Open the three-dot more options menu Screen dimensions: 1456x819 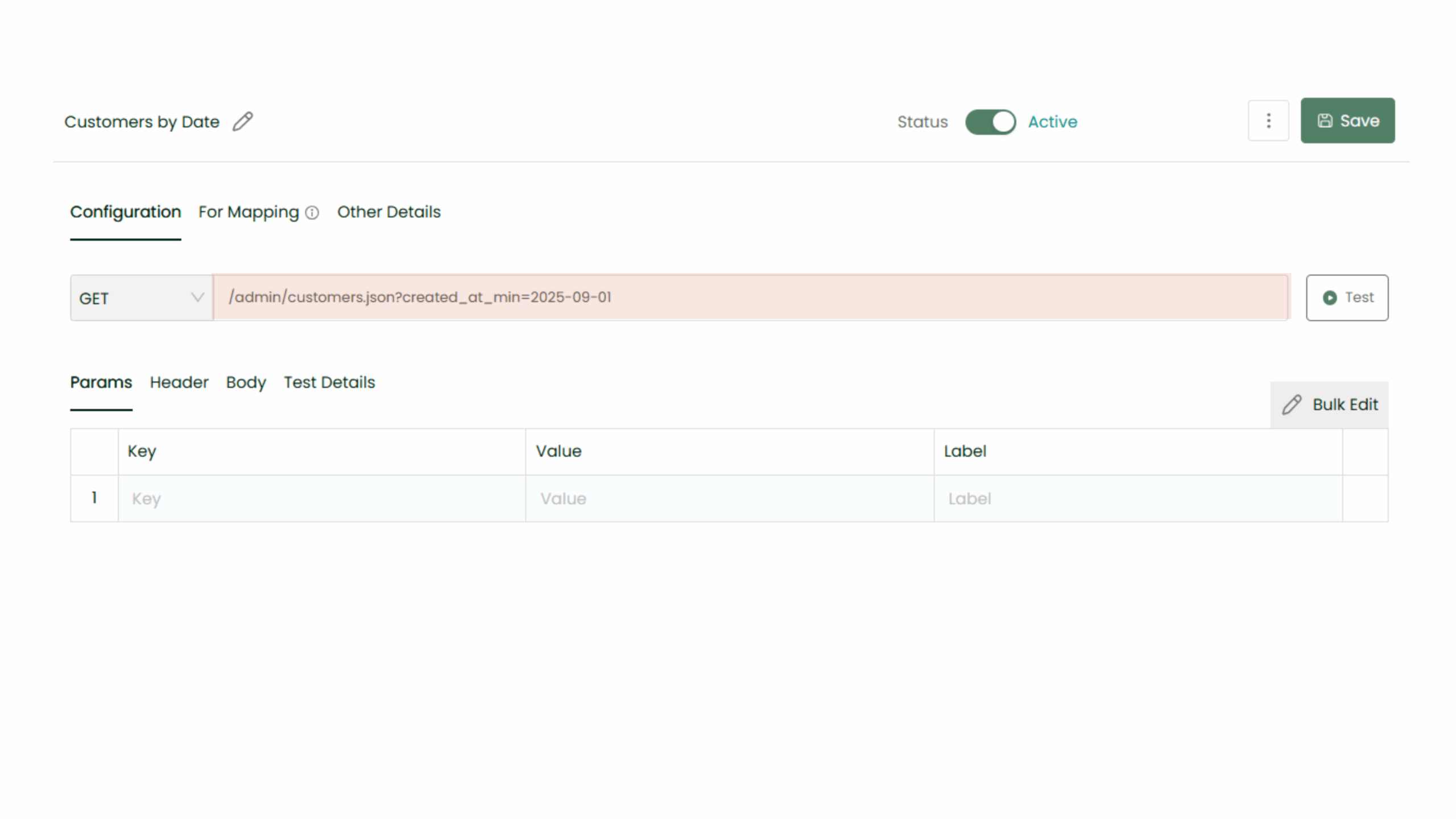[1268, 121]
